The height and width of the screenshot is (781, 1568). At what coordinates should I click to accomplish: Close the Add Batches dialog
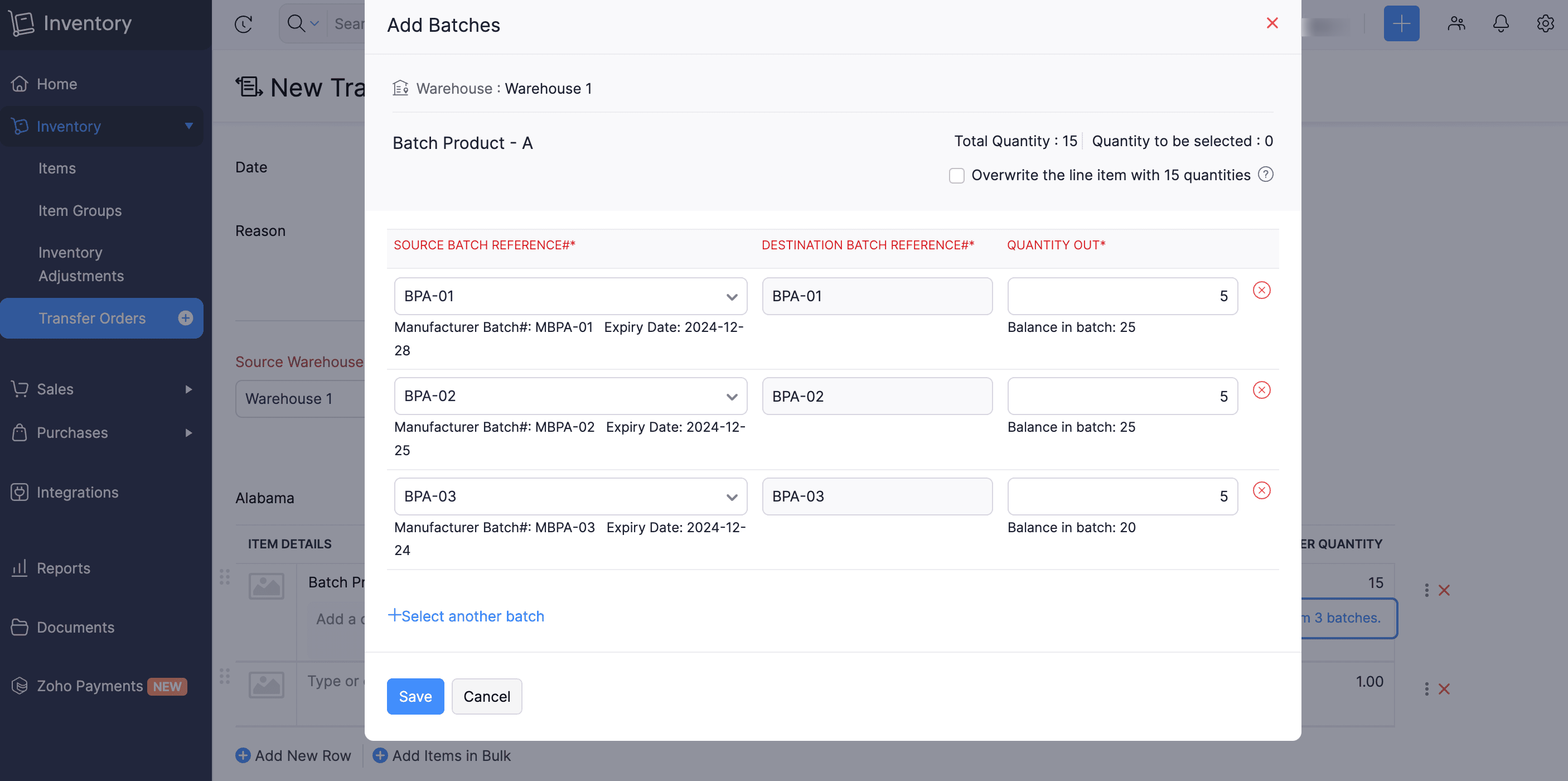1271,23
